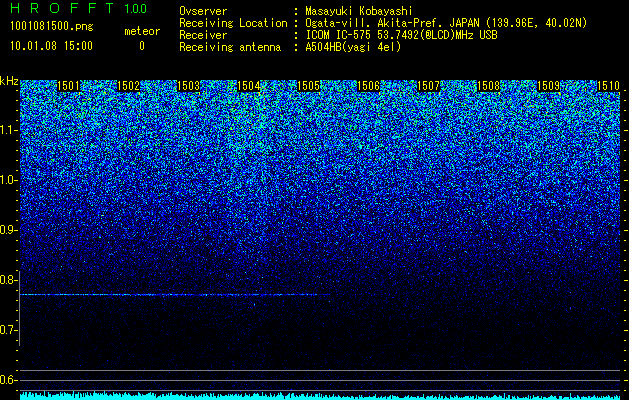Click the Receiving antenna label
Screen dimensions: 629x400
(230, 47)
